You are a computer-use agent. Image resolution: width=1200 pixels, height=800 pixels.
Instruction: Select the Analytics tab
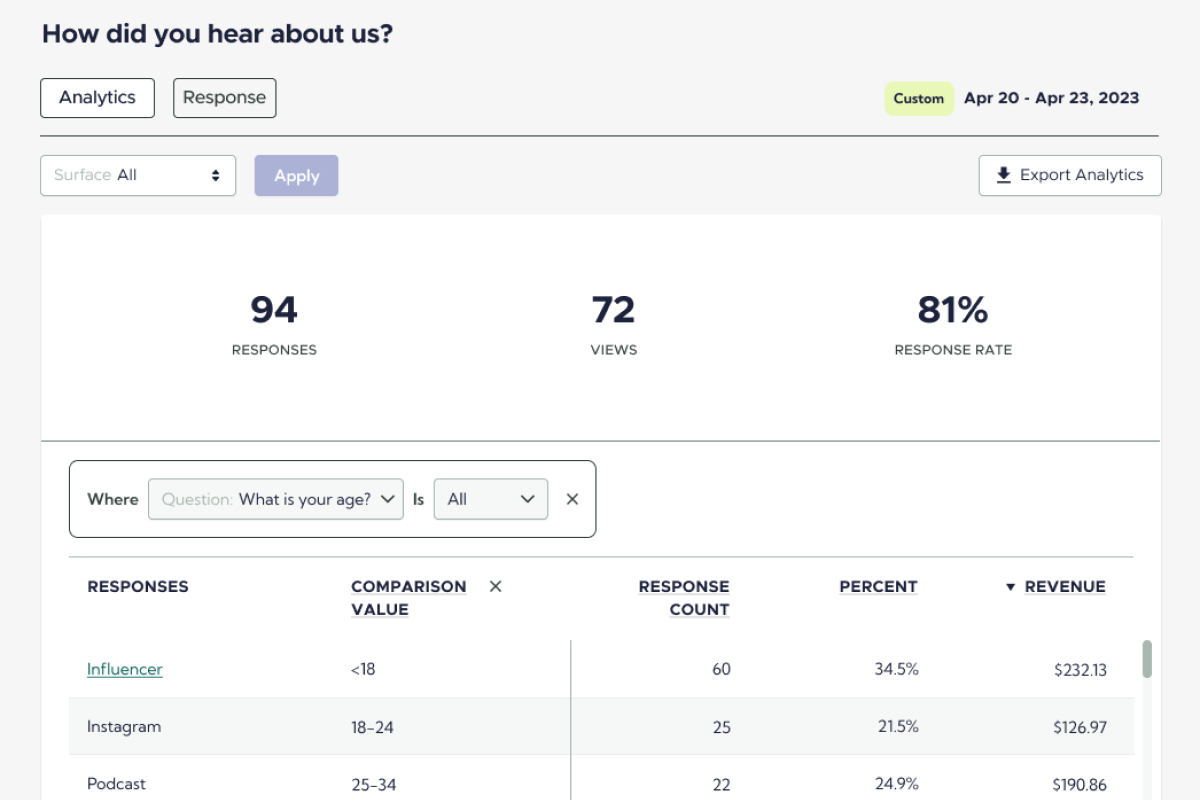pyautogui.click(x=97, y=98)
